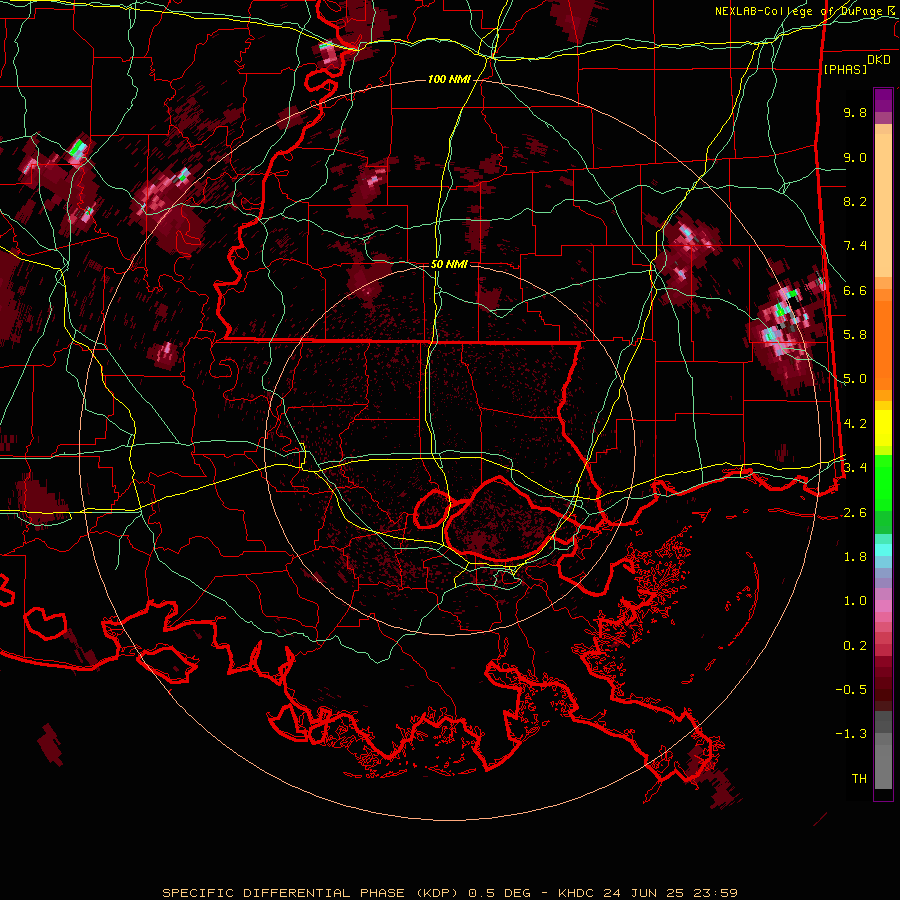Viewport: 900px width, 900px height.
Task: Click the 23:59 timestamp
Action: point(715,893)
